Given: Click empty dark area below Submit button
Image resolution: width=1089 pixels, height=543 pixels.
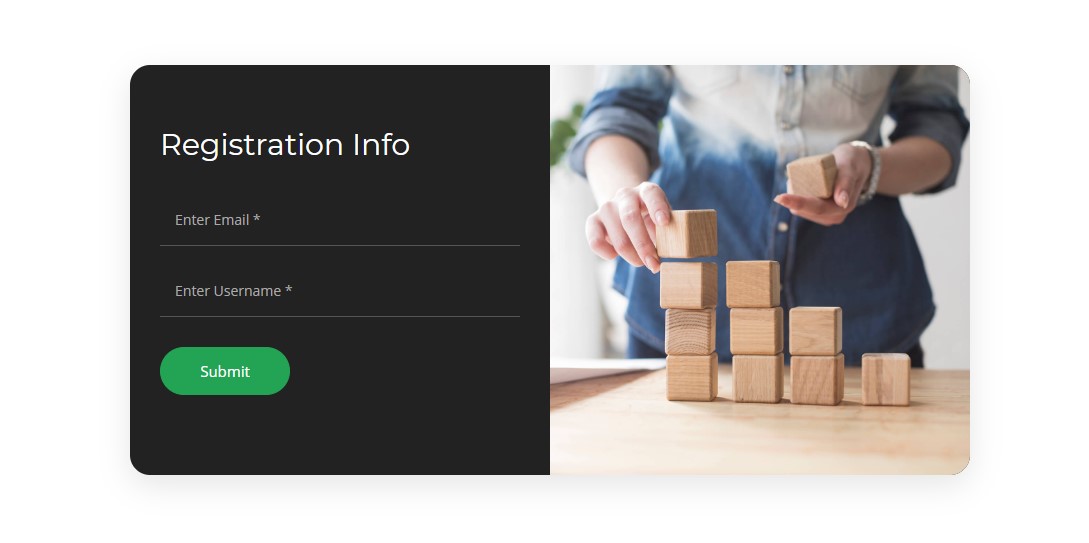Looking at the screenshot, I should 340,436.
